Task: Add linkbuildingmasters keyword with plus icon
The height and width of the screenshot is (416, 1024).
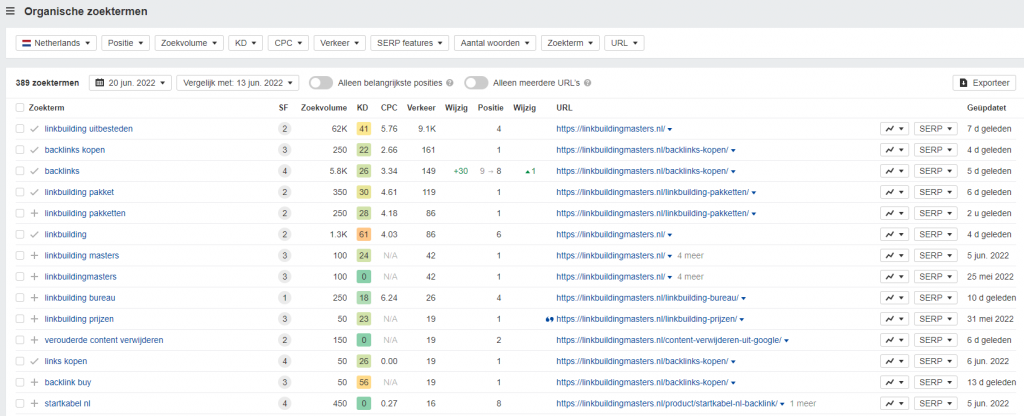Action: click(35, 277)
